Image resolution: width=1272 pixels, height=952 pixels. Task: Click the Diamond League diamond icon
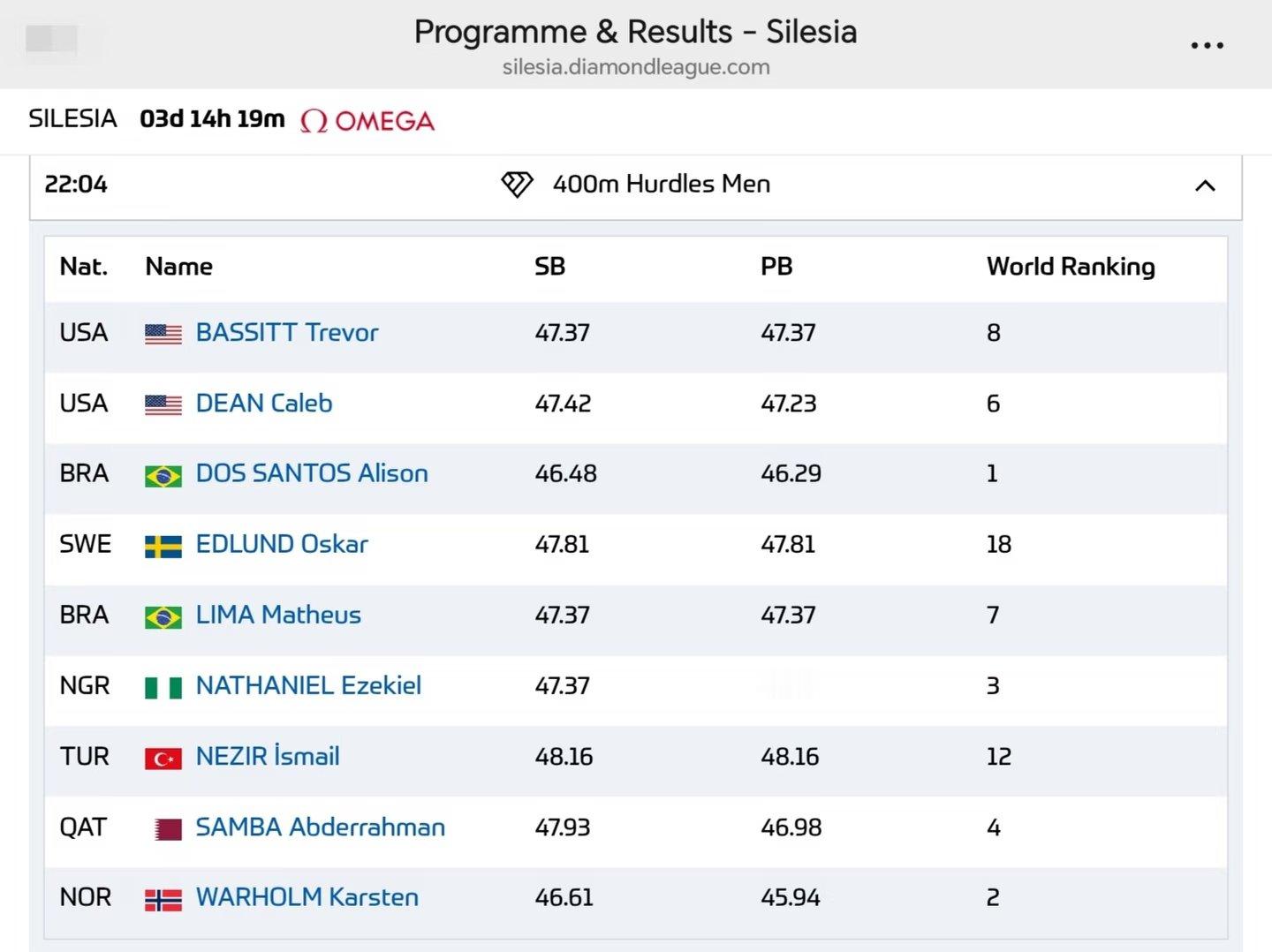(x=517, y=184)
